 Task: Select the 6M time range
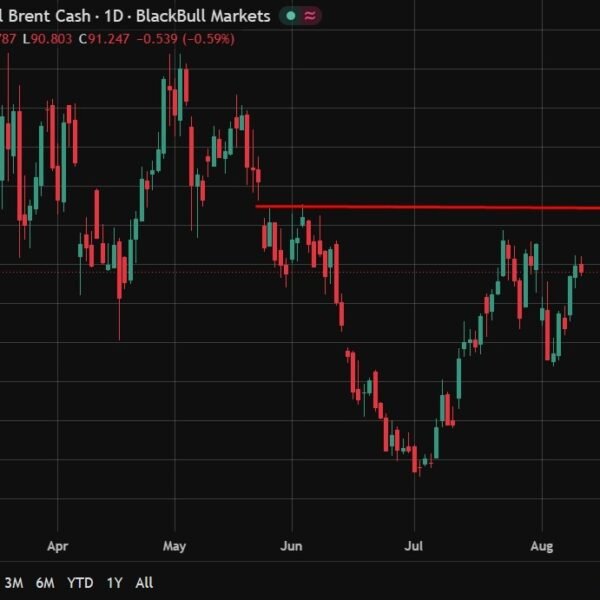tap(45, 583)
